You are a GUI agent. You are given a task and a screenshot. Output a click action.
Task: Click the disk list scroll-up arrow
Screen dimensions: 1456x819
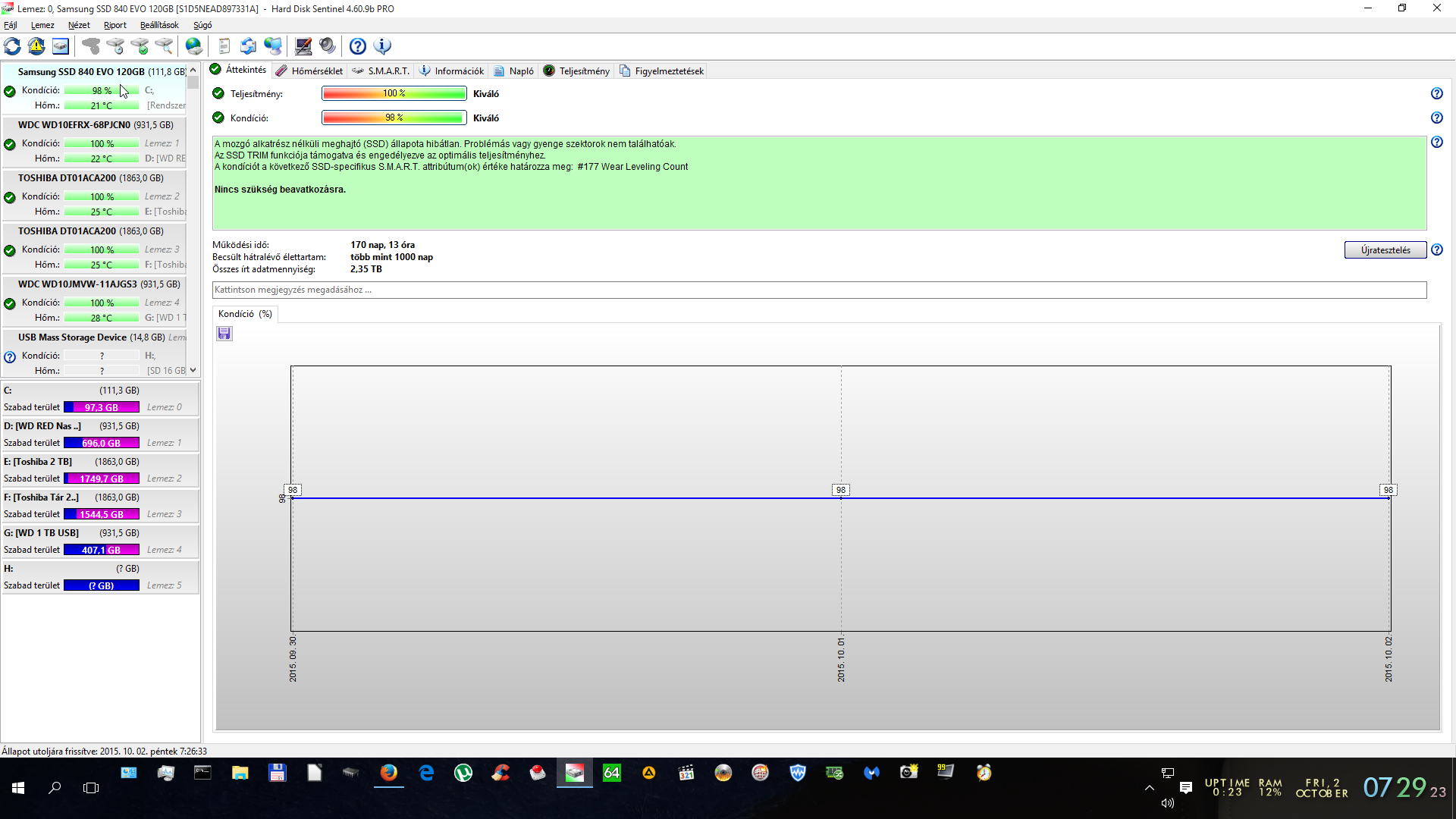tap(193, 71)
